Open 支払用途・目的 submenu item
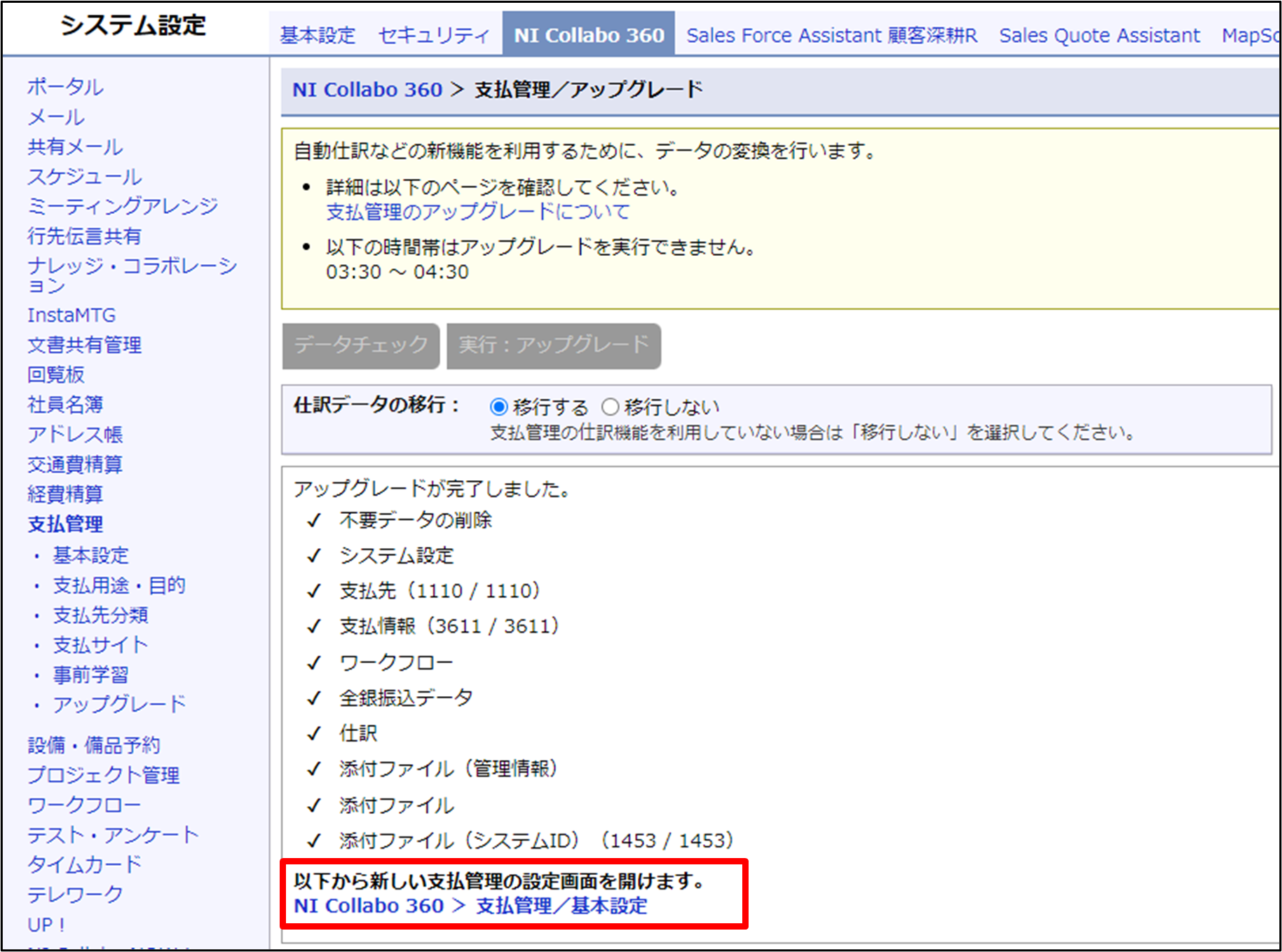The image size is (1282, 952). click(119, 585)
